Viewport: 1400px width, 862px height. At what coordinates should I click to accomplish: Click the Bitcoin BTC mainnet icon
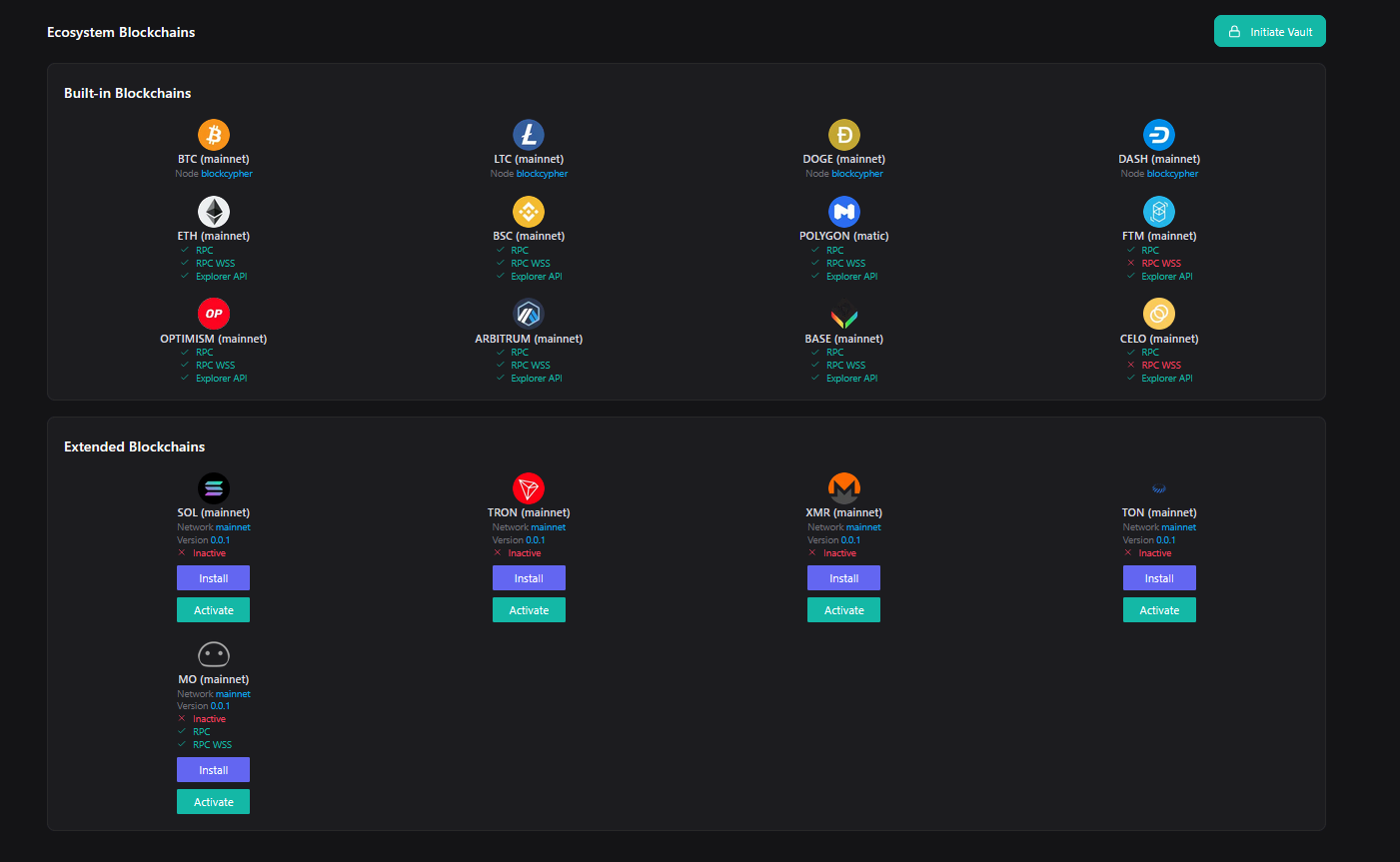click(x=214, y=135)
